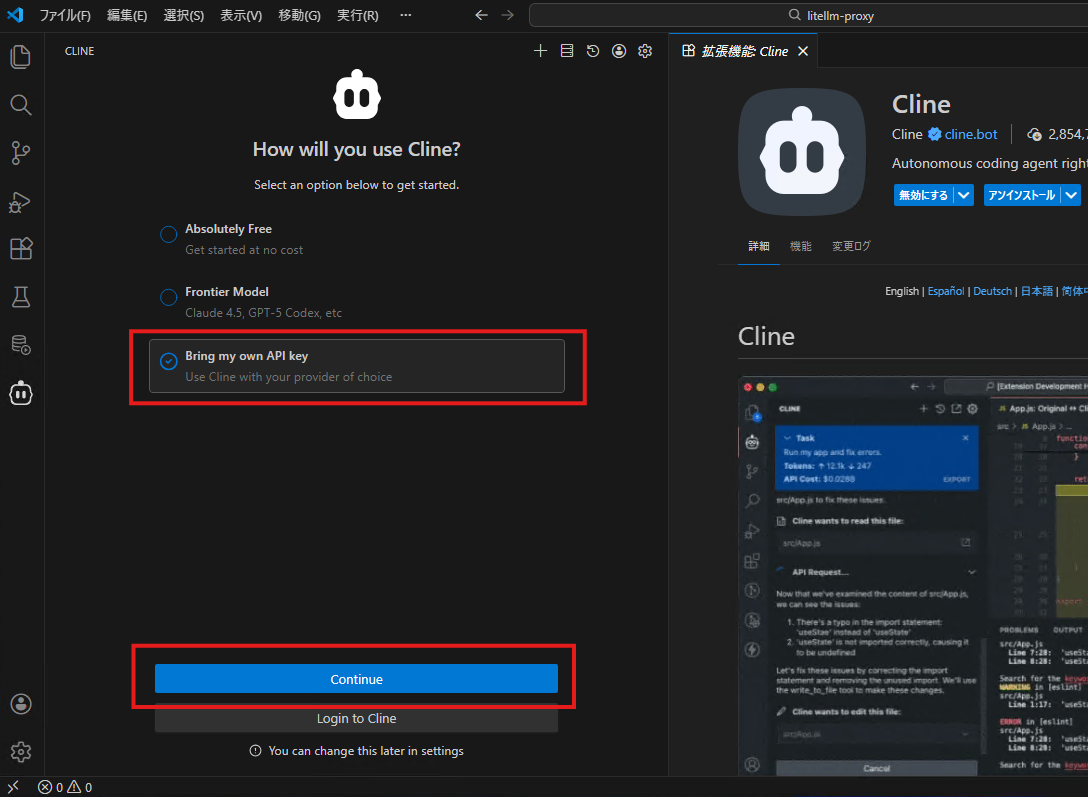
Task: Go back with the left arrow
Action: 482,15
